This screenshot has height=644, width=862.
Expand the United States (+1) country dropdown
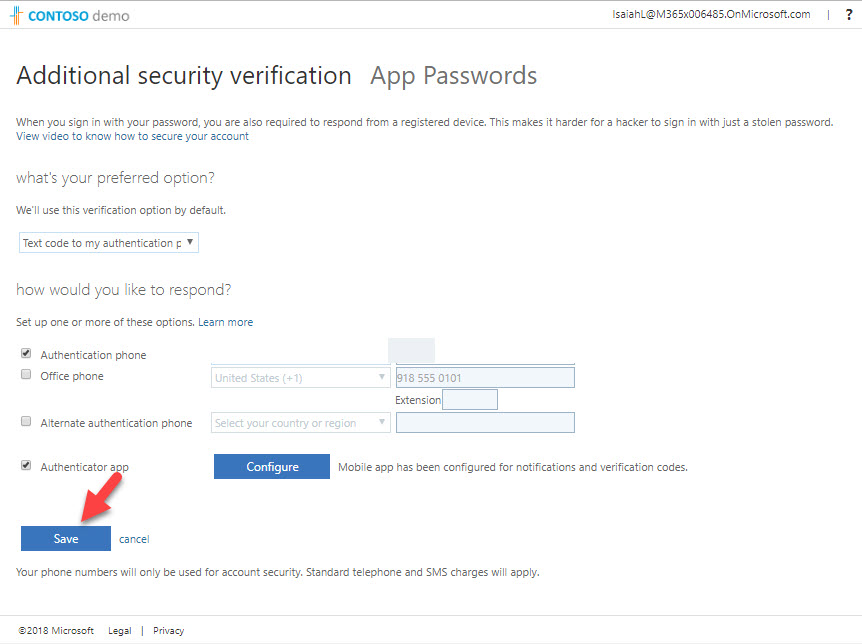click(x=301, y=378)
